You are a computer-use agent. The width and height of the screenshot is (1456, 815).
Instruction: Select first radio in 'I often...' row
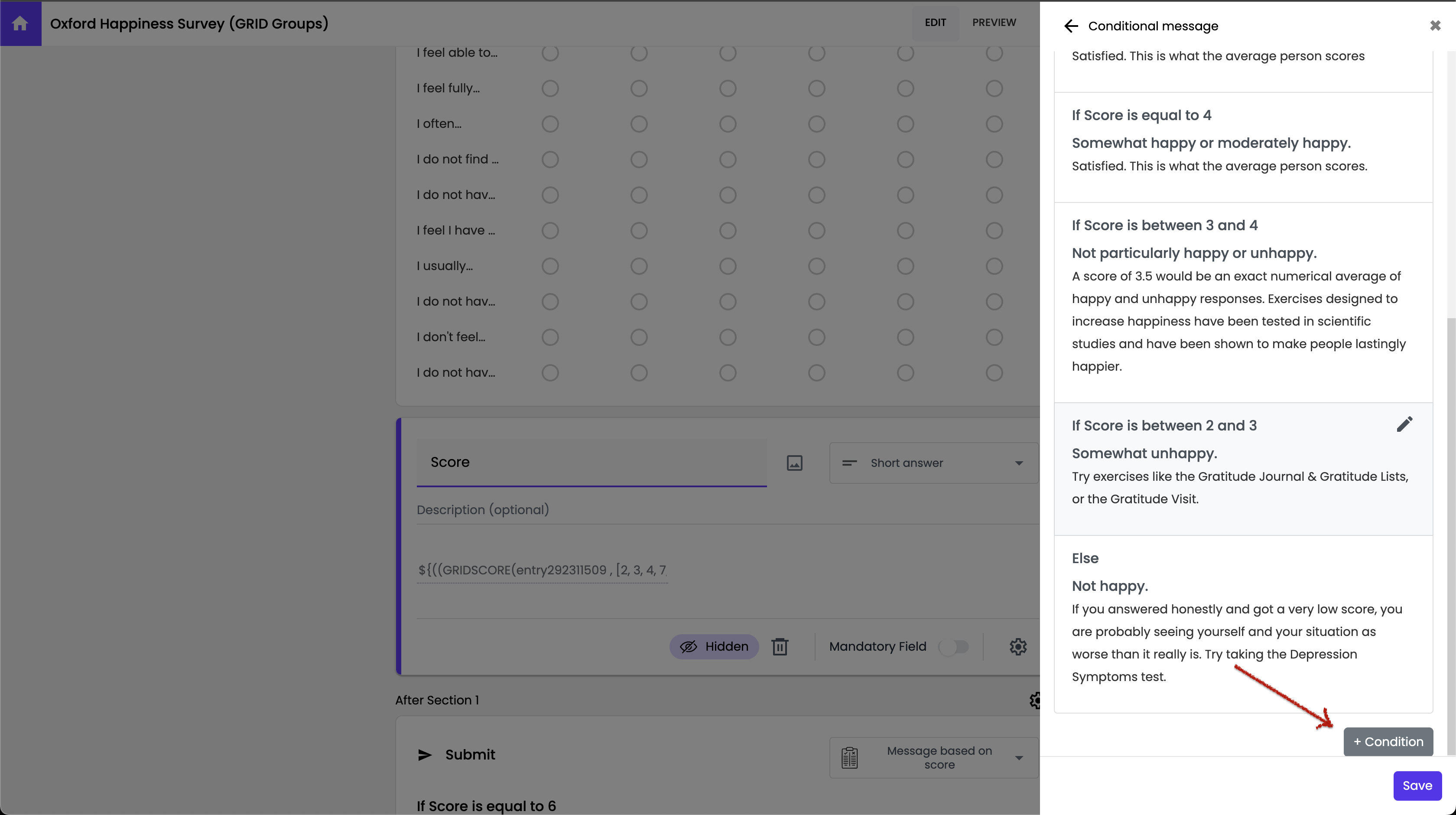coord(550,124)
